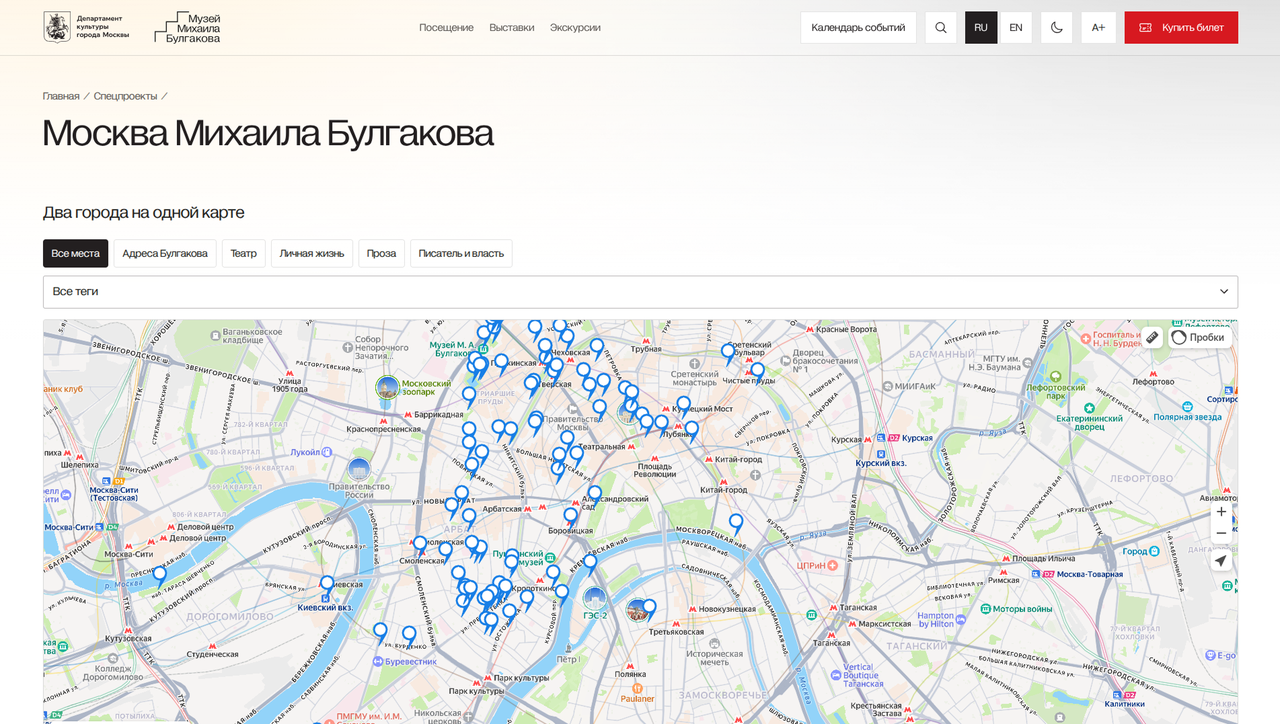Increase font size with A+ button

[x=1098, y=28]
